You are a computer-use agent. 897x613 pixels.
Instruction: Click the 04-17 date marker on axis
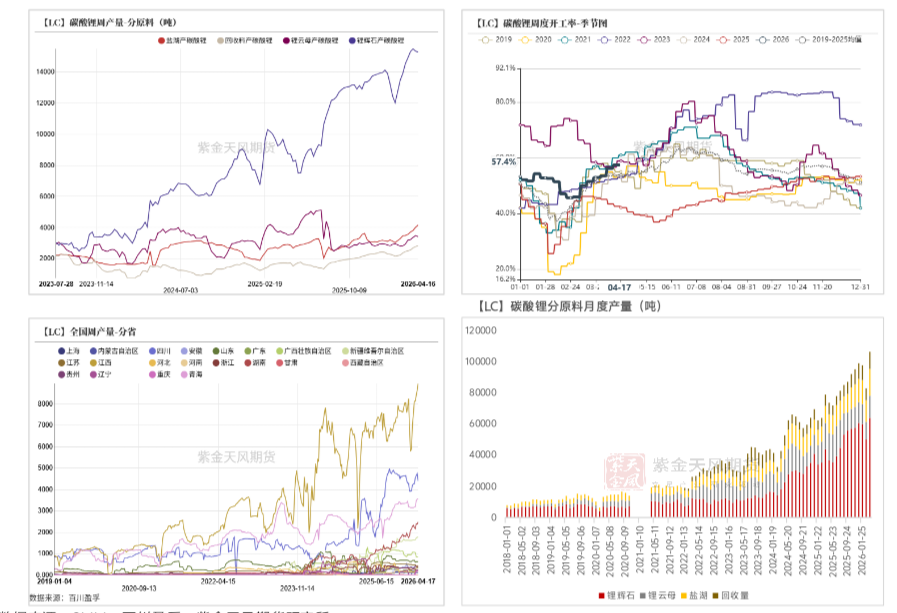(619, 285)
